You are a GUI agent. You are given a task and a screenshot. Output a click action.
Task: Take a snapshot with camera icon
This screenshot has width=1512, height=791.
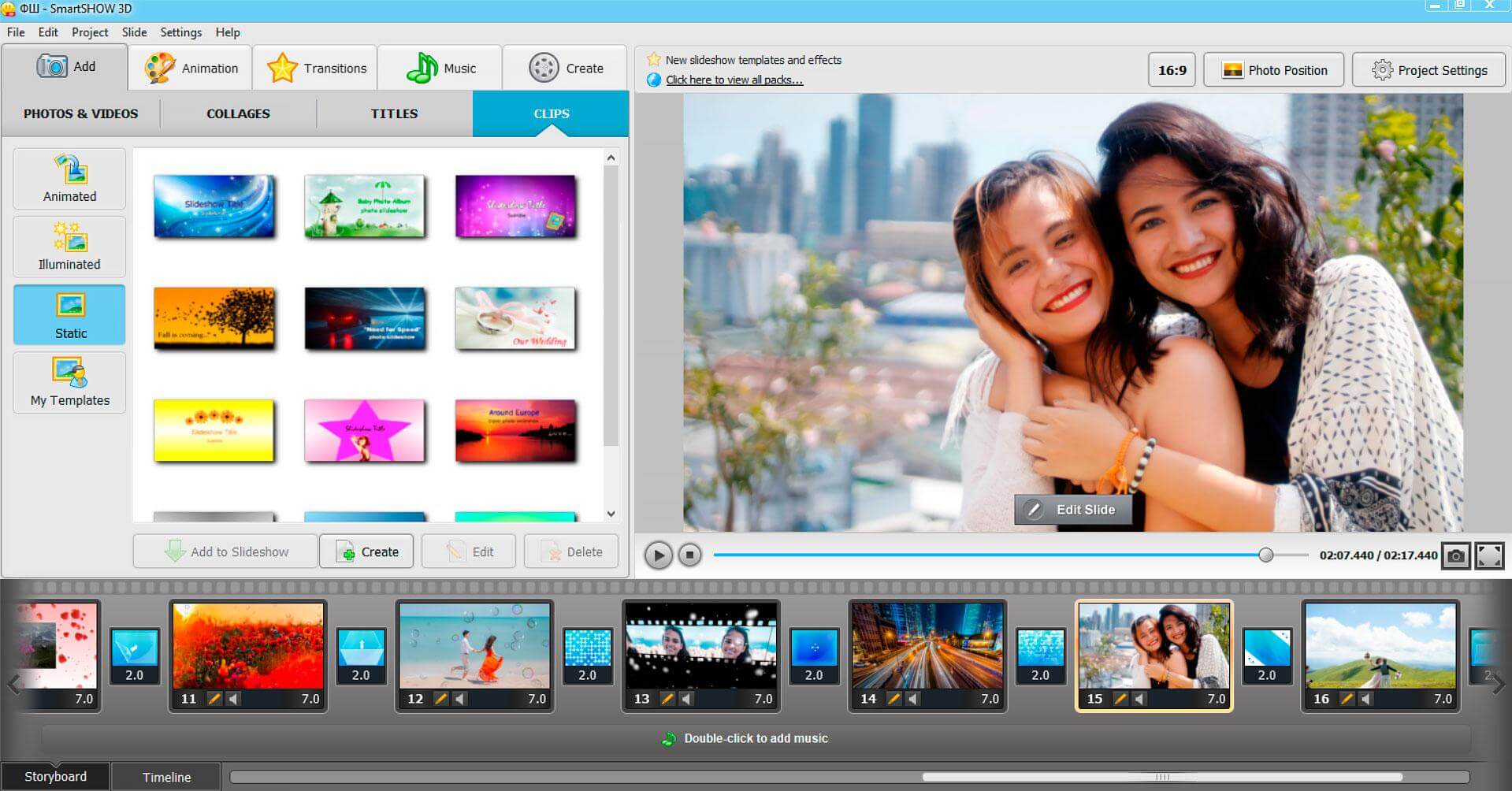1456,555
